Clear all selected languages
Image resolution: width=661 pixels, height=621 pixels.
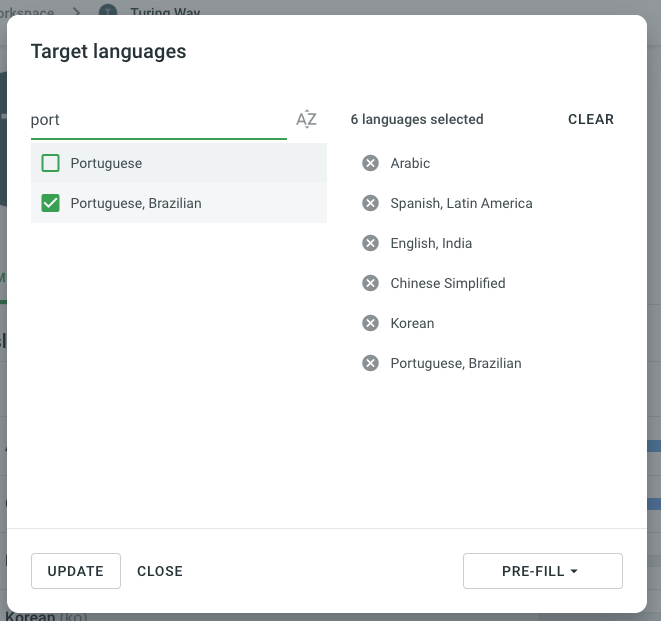coord(590,119)
